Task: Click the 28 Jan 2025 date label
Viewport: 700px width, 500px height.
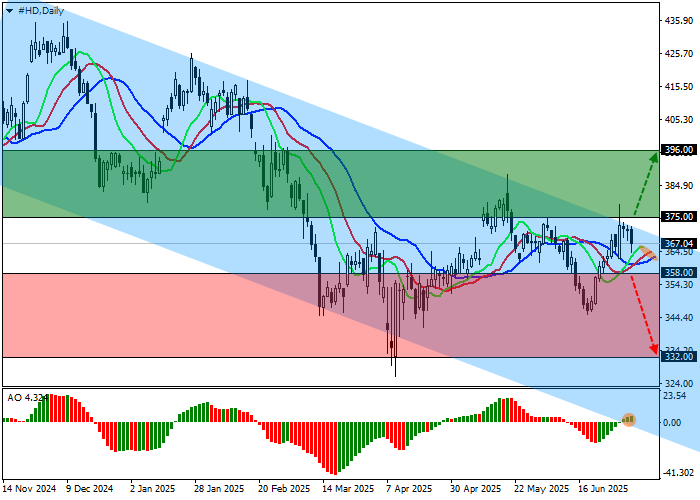Action: [x=219, y=490]
